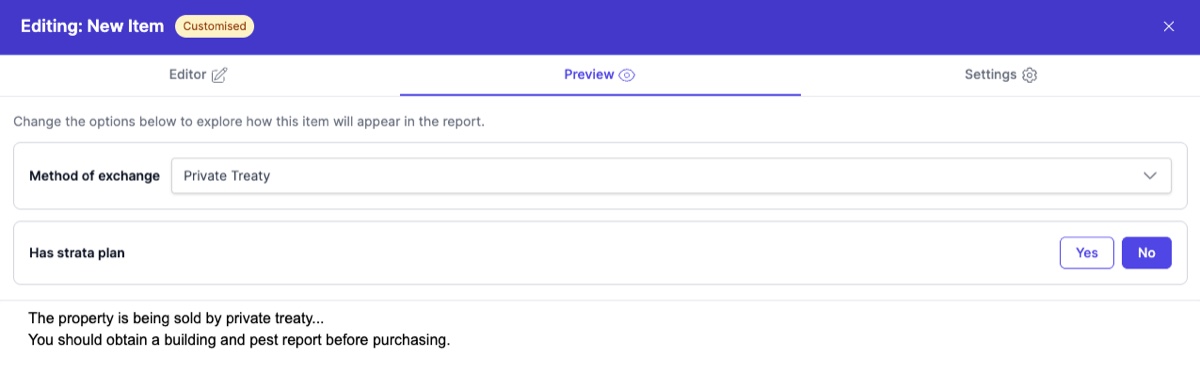Click the 'Change the options below' hint text

point(249,122)
